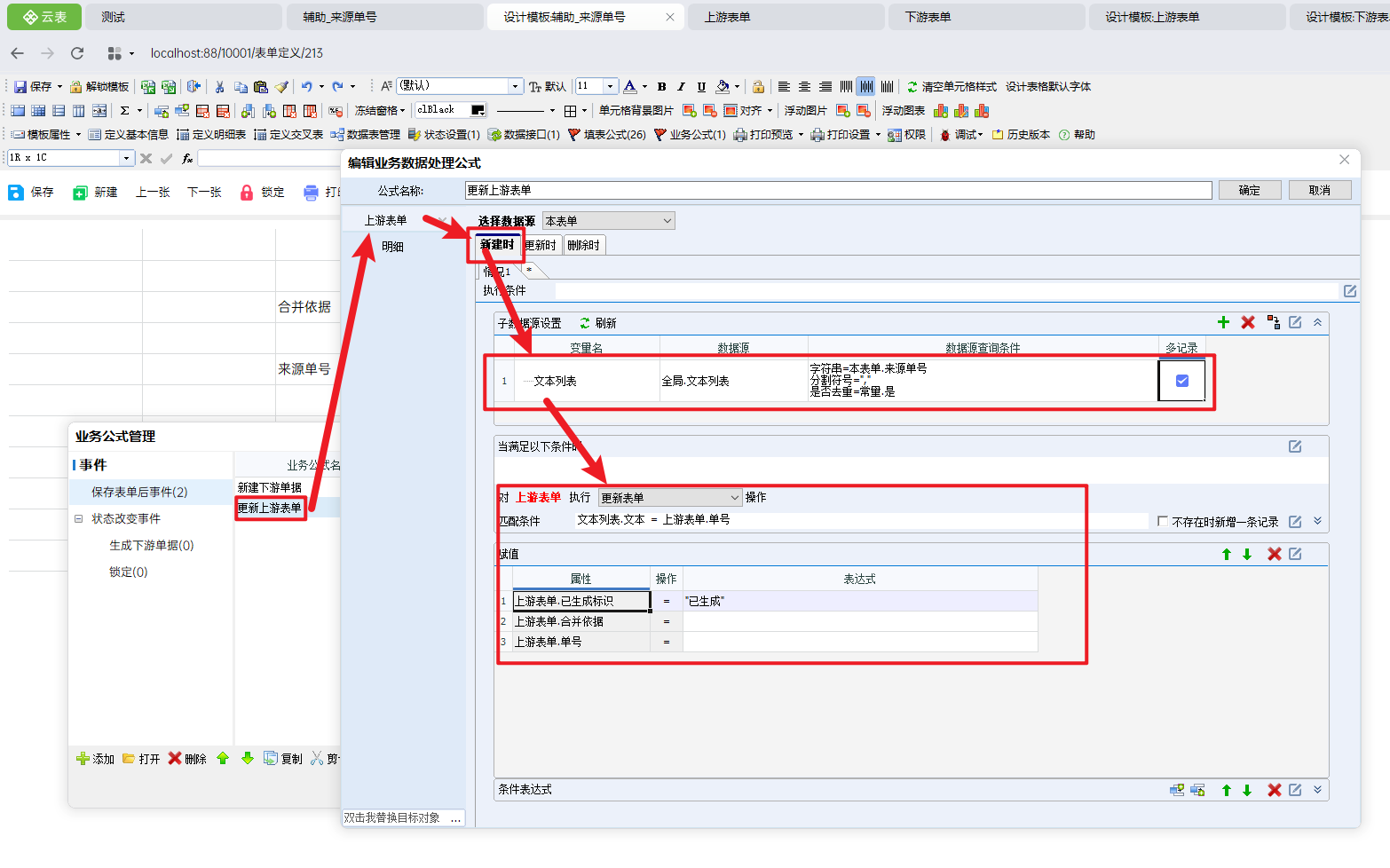Screen dimensions: 1390x868
Task: Switch to the 删除时 tab
Action: 584,246
